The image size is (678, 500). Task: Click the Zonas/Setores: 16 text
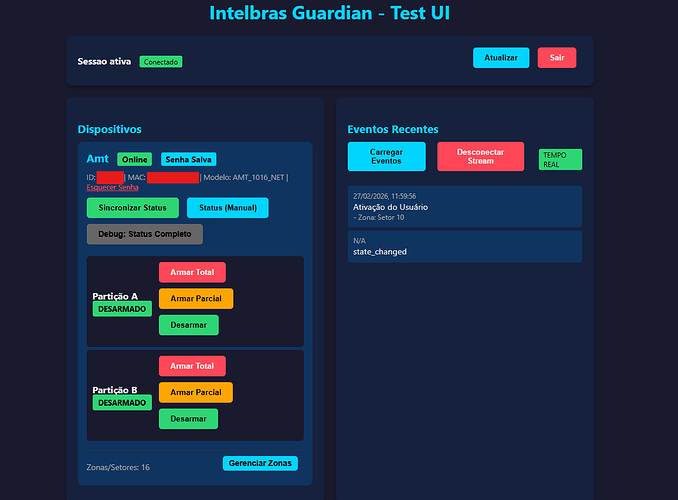tap(118, 467)
